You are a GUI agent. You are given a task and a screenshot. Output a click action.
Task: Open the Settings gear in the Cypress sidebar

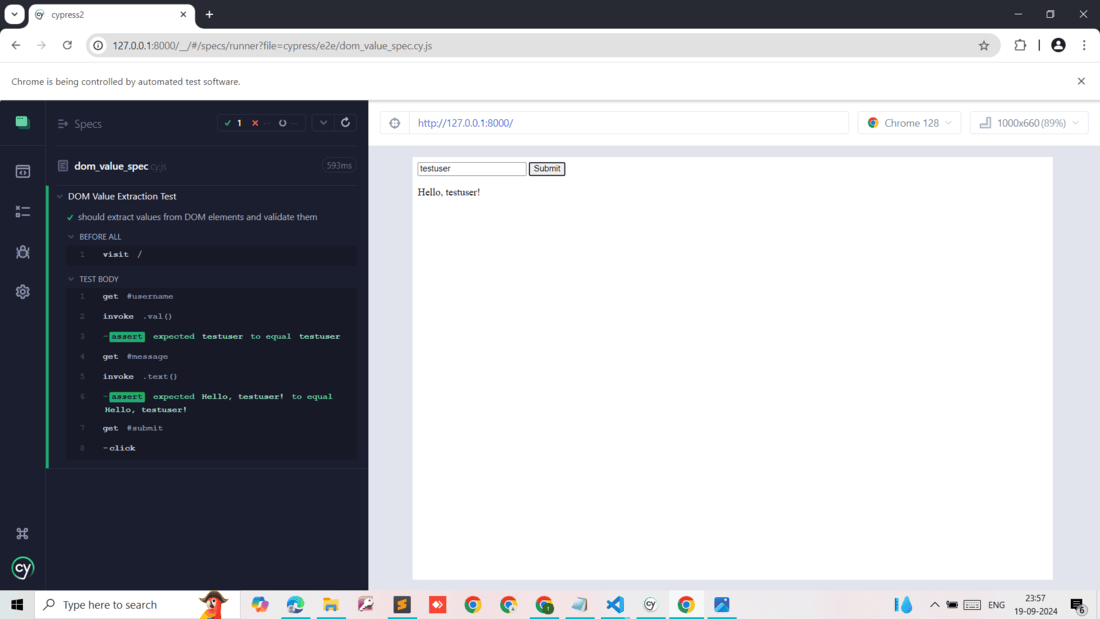22,292
